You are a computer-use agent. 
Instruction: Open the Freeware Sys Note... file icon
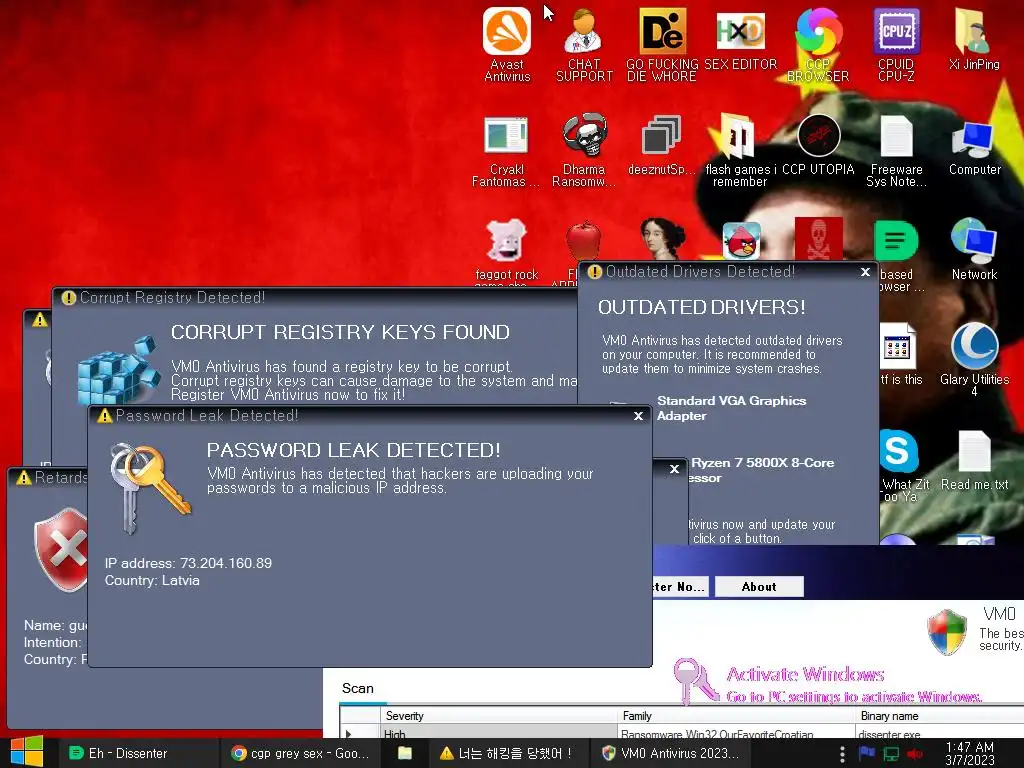pyautogui.click(x=896, y=152)
